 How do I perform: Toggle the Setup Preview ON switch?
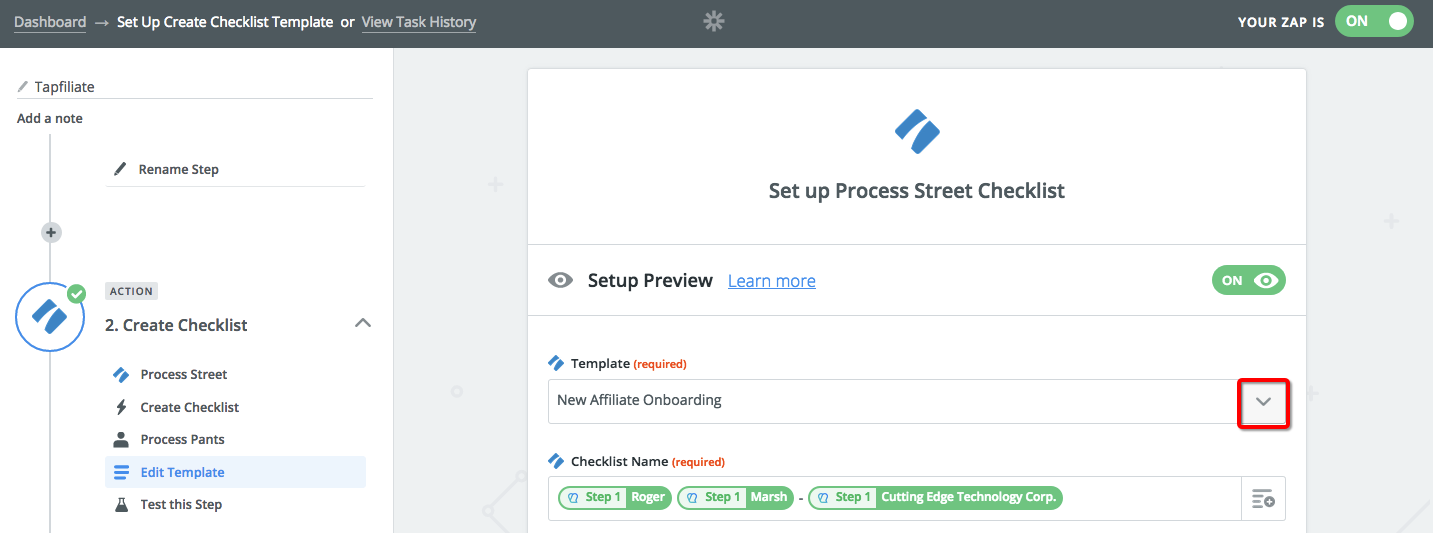tap(1249, 280)
